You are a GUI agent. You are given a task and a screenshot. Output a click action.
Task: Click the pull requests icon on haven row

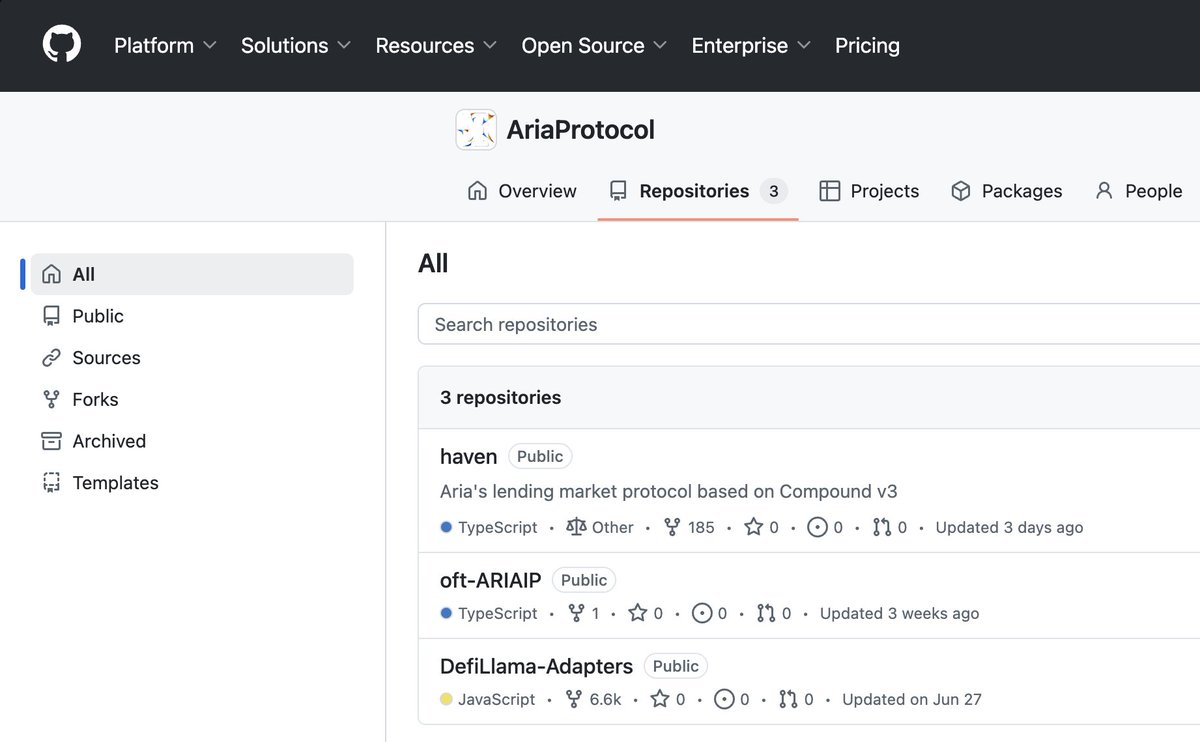click(882, 527)
